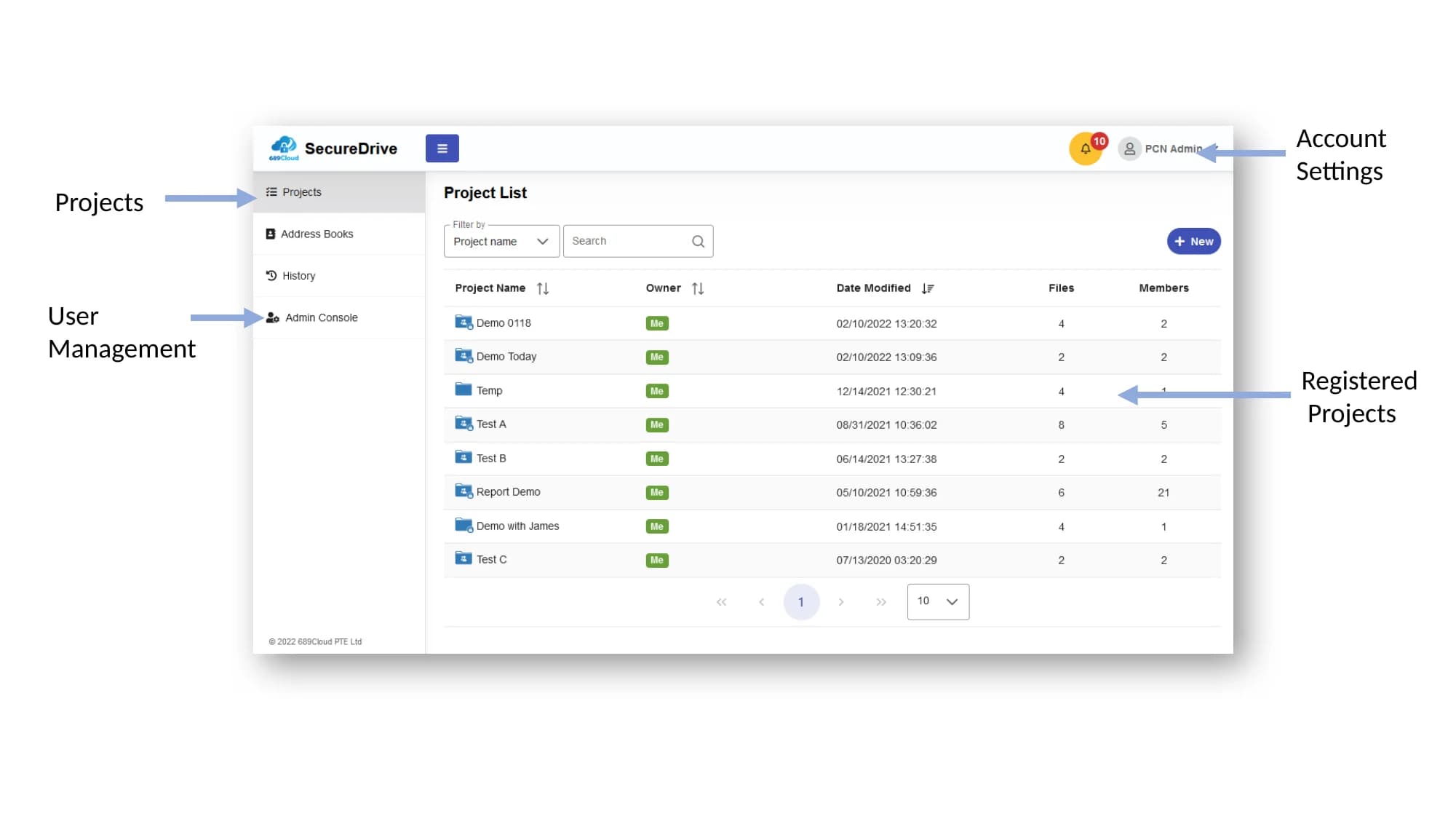Go to first page double-chevron

tap(721, 602)
